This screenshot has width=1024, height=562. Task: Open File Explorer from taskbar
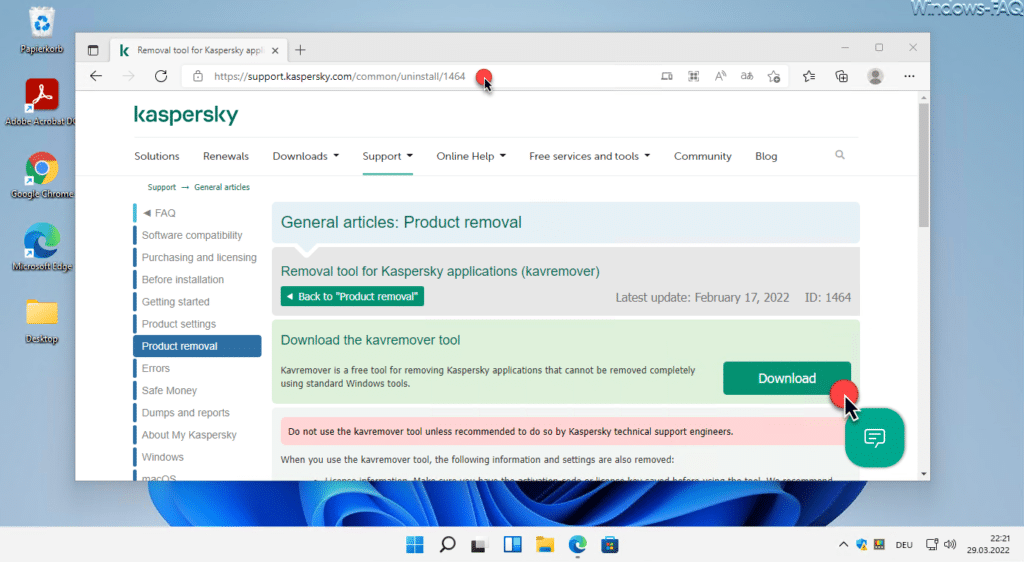[545, 544]
